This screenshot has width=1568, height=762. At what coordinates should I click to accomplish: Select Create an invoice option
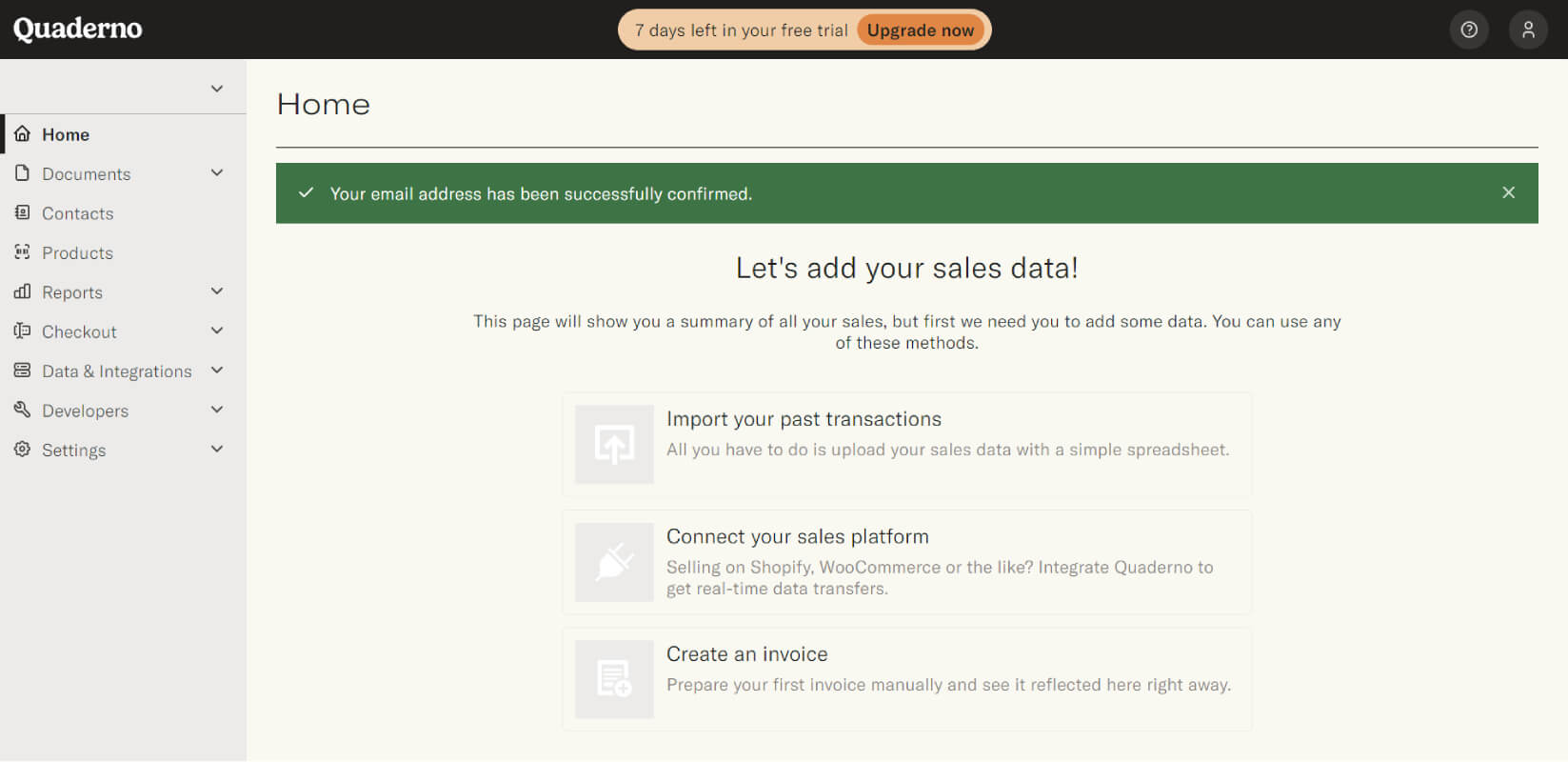pyautogui.click(x=906, y=679)
